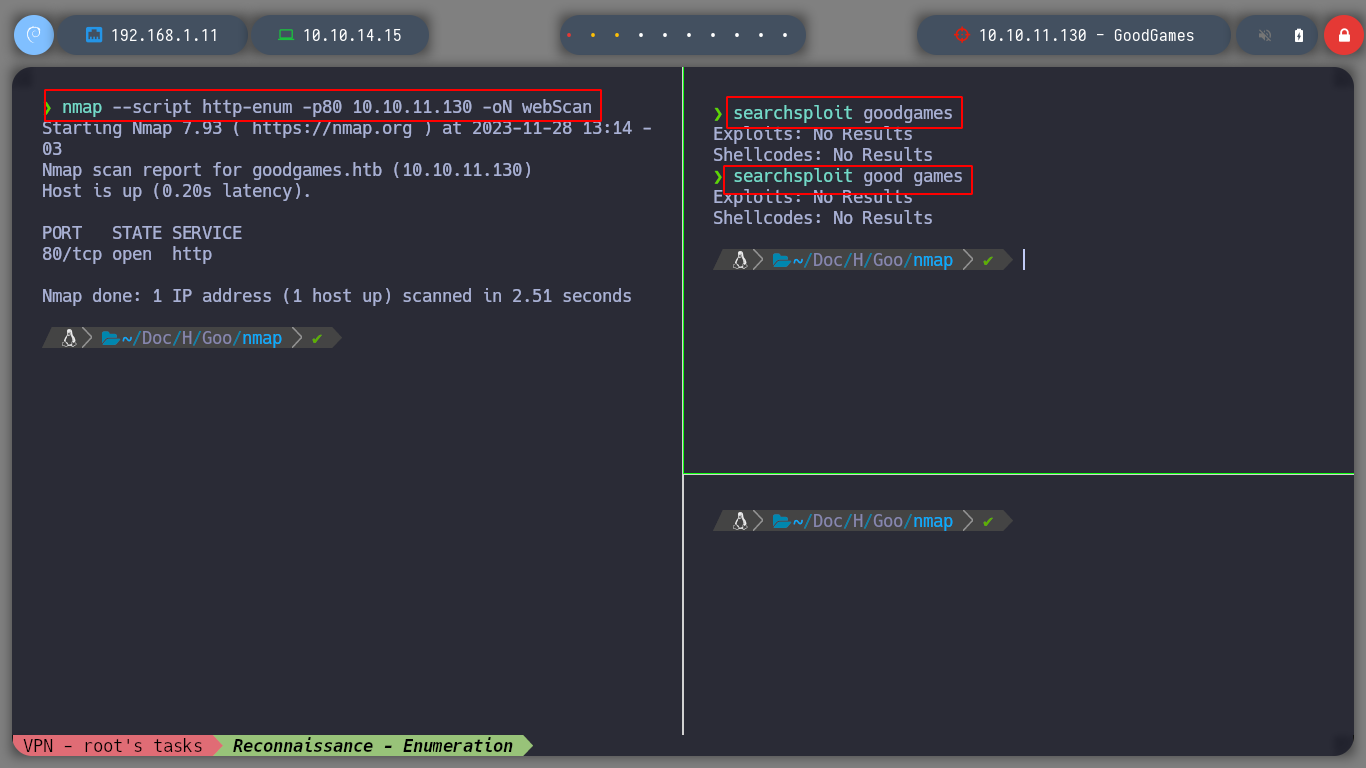Viewport: 1366px width, 768px height.
Task: Click the 'searchsploit good games' command
Action: click(848, 177)
